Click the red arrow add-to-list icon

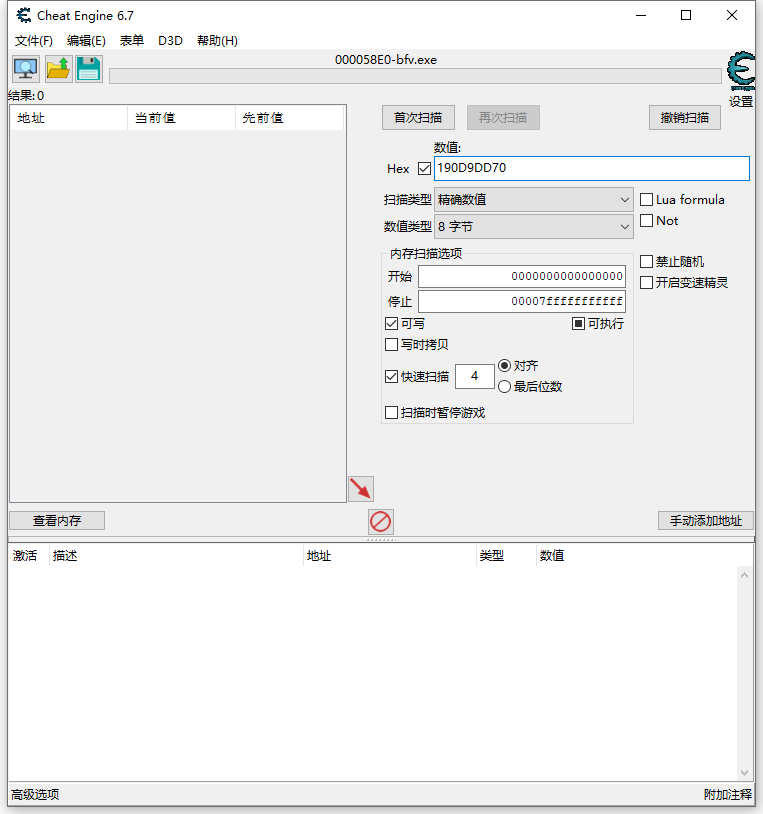pyautogui.click(x=361, y=489)
